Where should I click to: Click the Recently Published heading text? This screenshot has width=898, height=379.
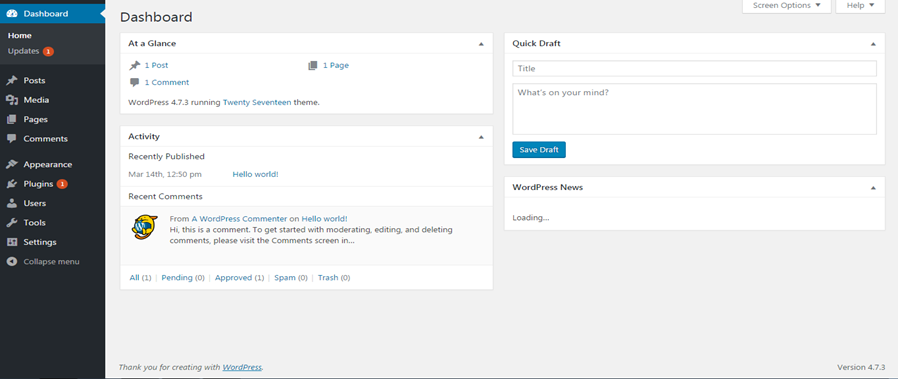166,156
